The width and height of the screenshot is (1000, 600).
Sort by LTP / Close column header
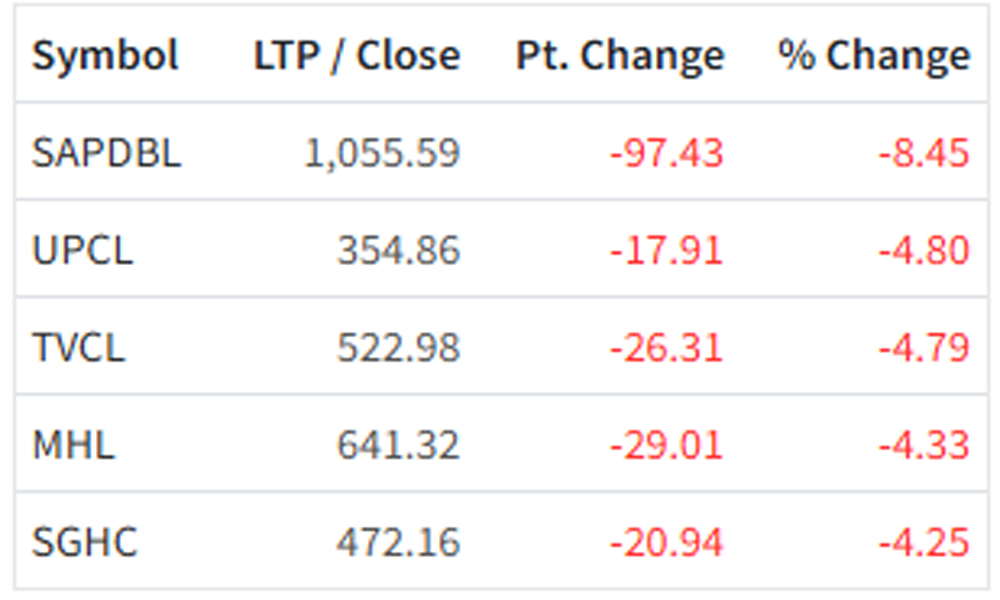click(357, 55)
